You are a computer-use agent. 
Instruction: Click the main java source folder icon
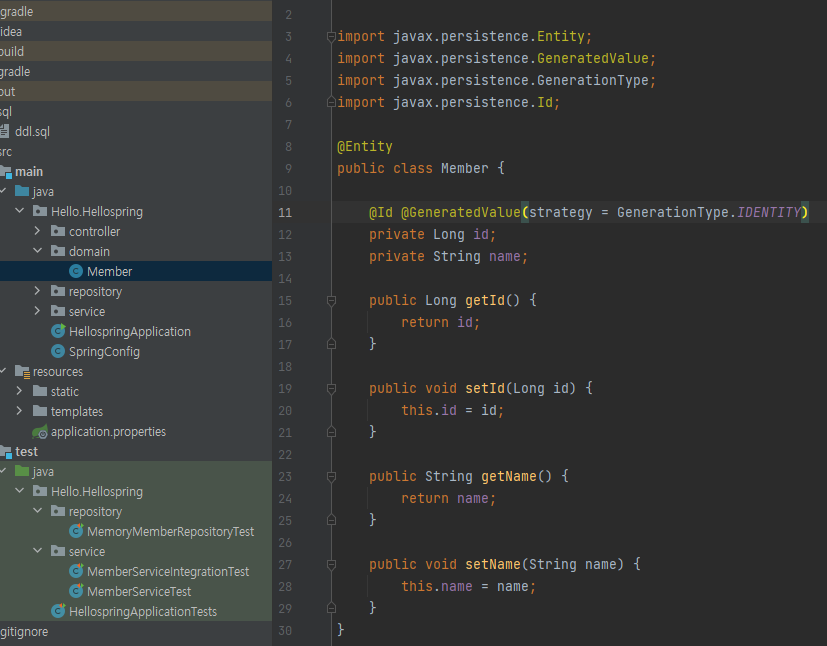coord(22,191)
